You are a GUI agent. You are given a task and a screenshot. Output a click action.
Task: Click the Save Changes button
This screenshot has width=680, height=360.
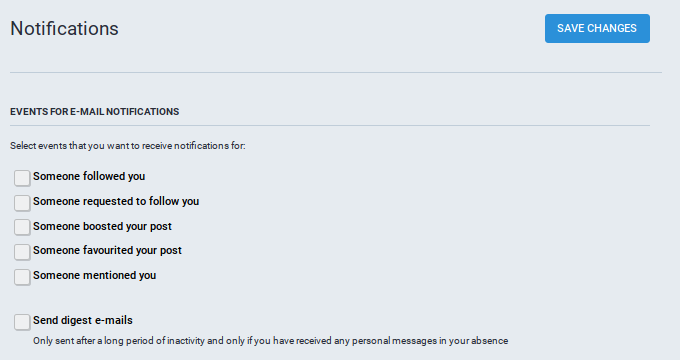click(x=597, y=28)
